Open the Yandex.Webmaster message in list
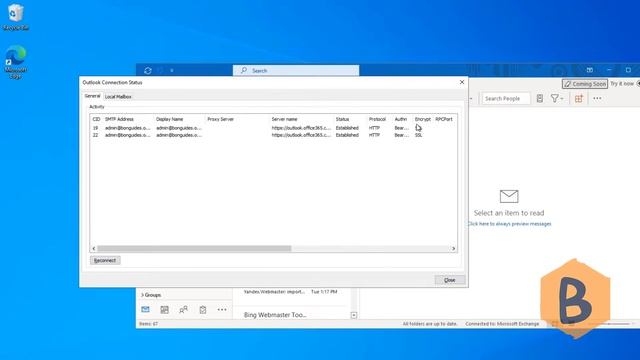Screen dimensions: 640x360 tap(291, 292)
